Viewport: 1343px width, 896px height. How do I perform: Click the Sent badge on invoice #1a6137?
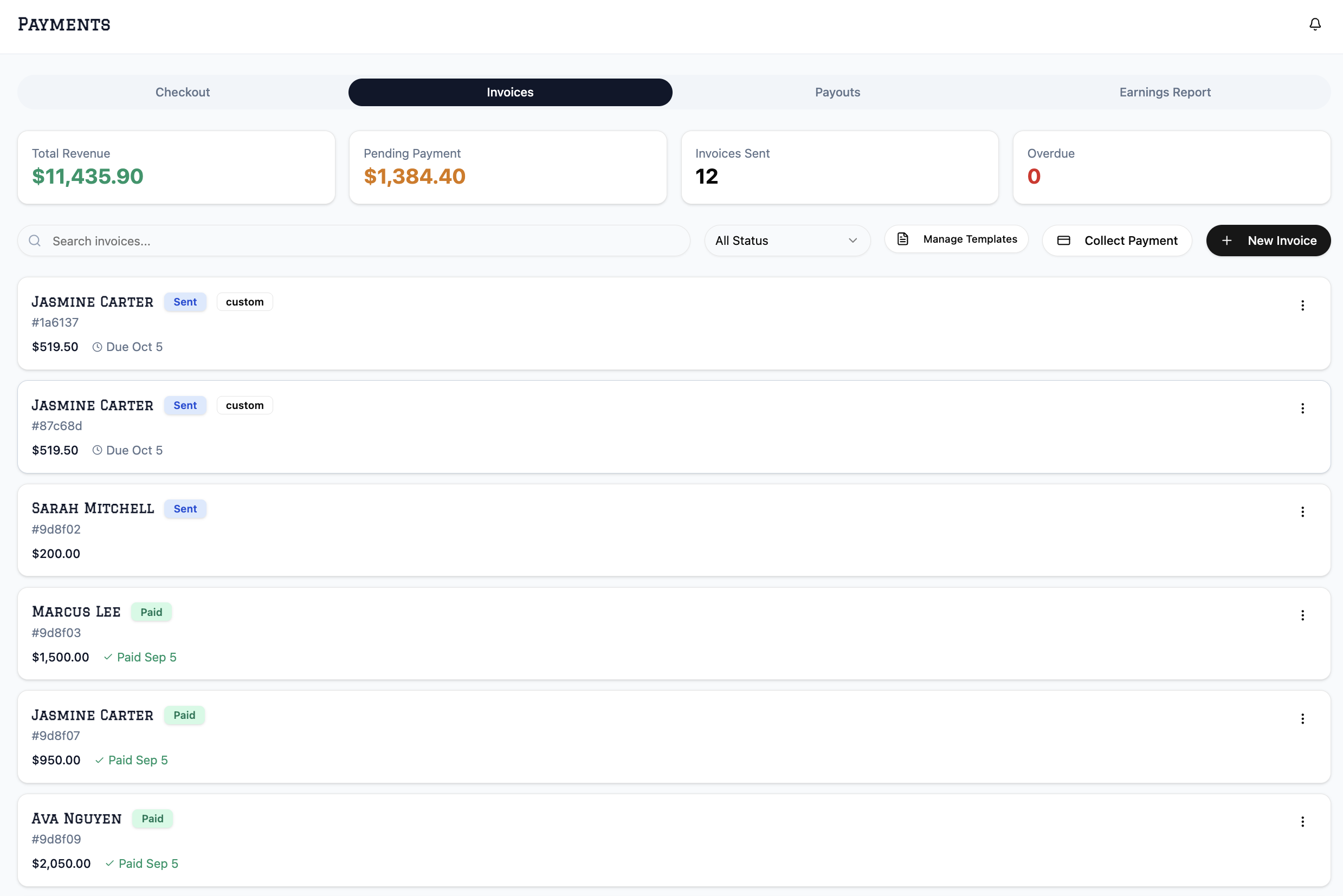(185, 302)
